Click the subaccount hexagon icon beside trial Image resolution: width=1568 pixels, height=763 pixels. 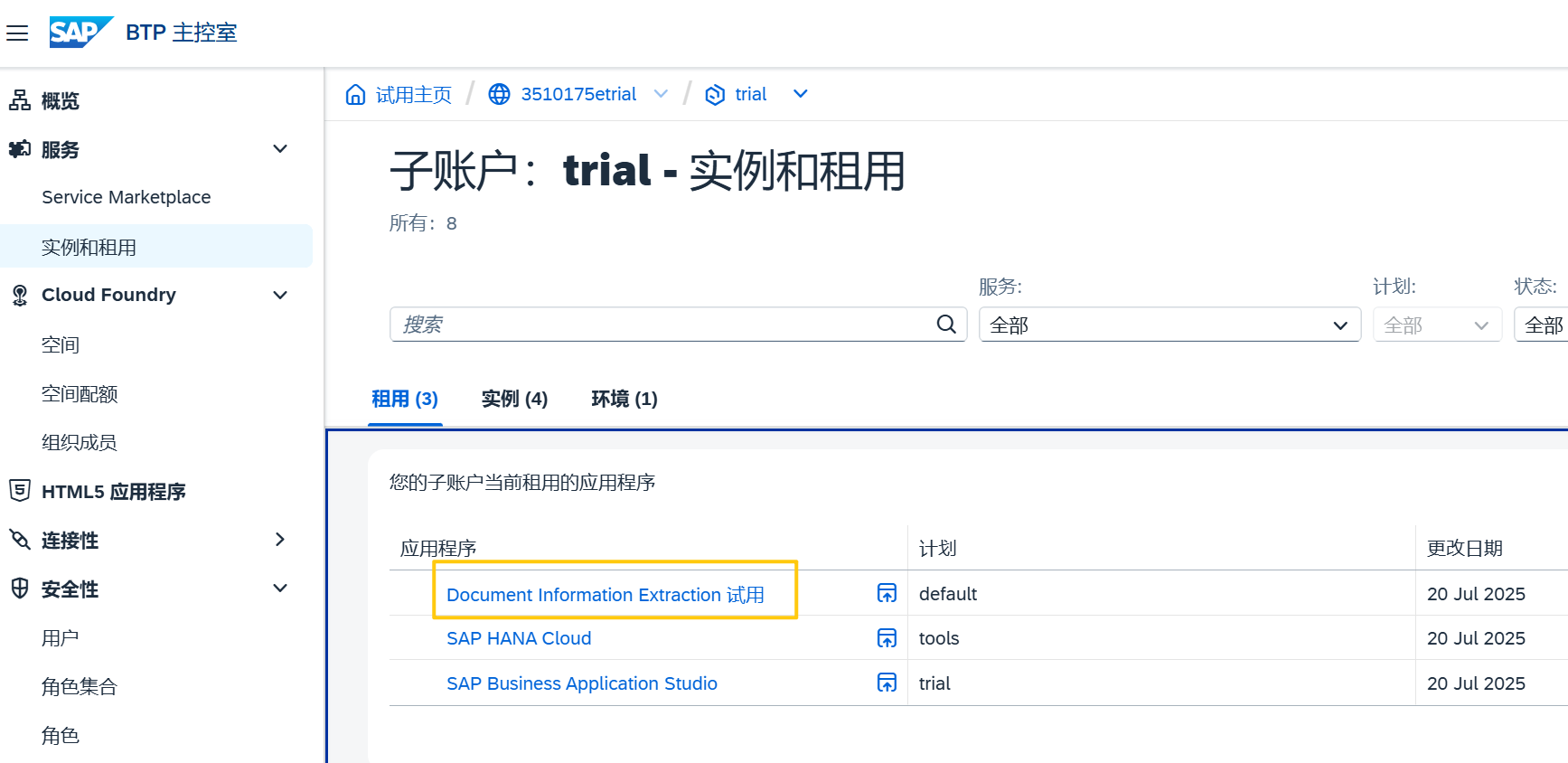tap(715, 94)
